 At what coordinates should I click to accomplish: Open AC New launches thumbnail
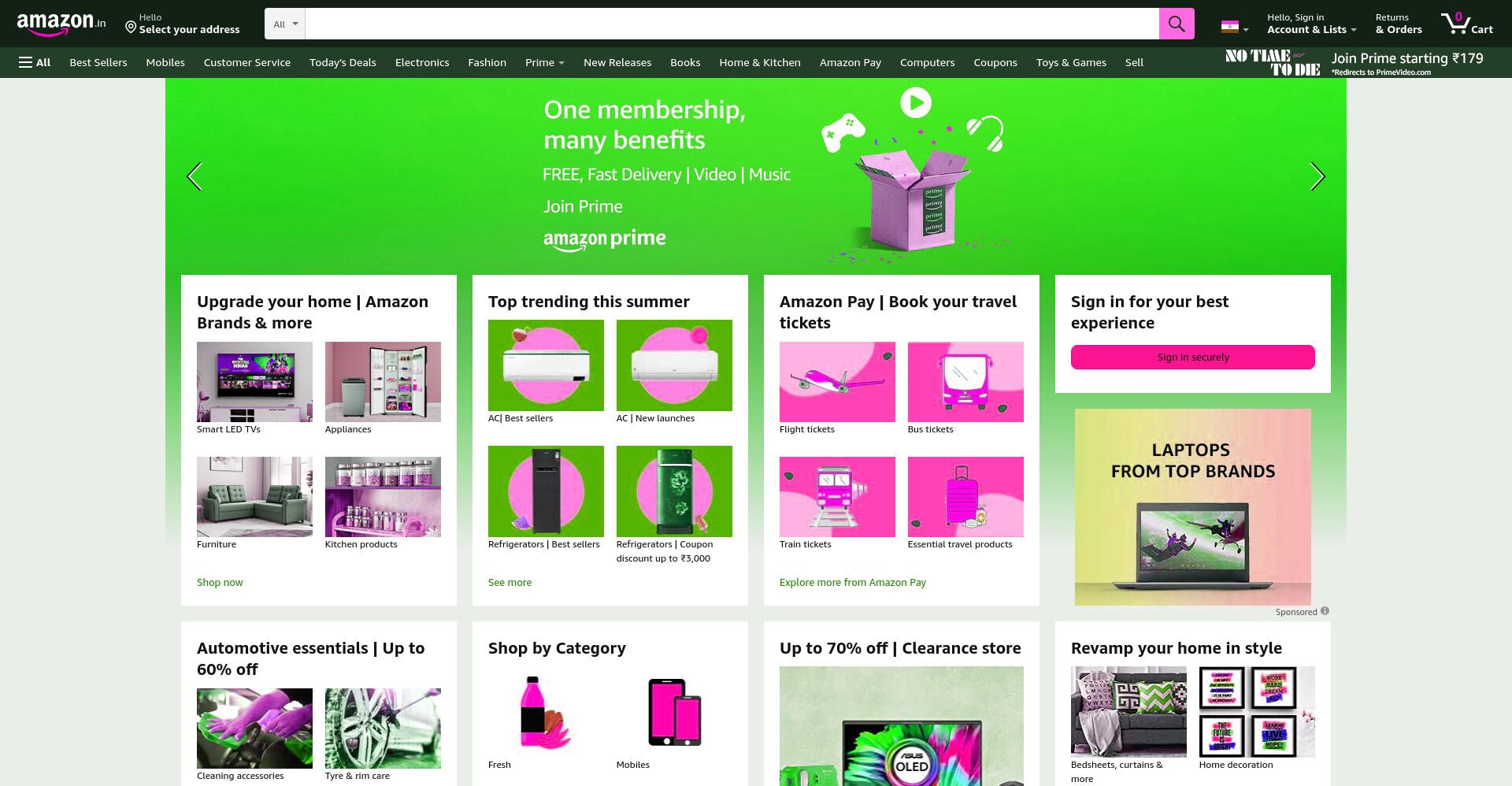[x=674, y=365]
